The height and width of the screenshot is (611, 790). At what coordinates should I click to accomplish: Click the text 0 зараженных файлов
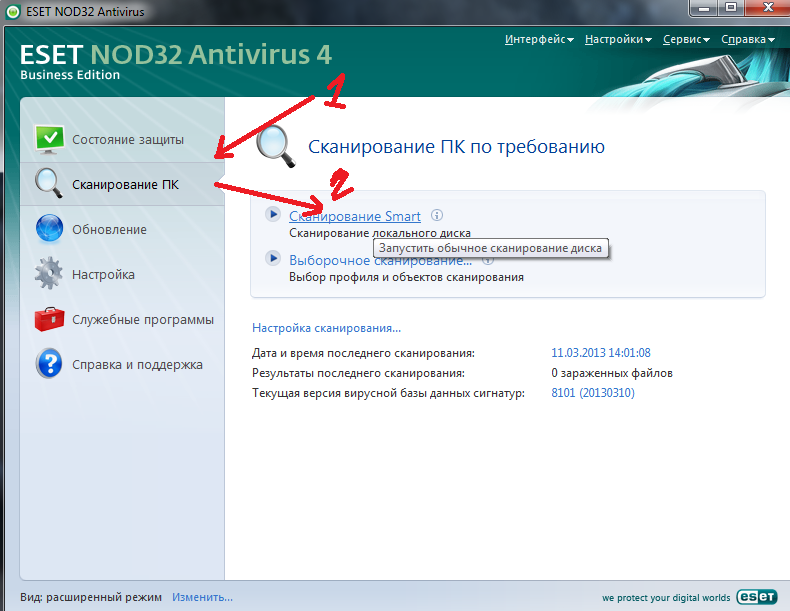tap(612, 373)
